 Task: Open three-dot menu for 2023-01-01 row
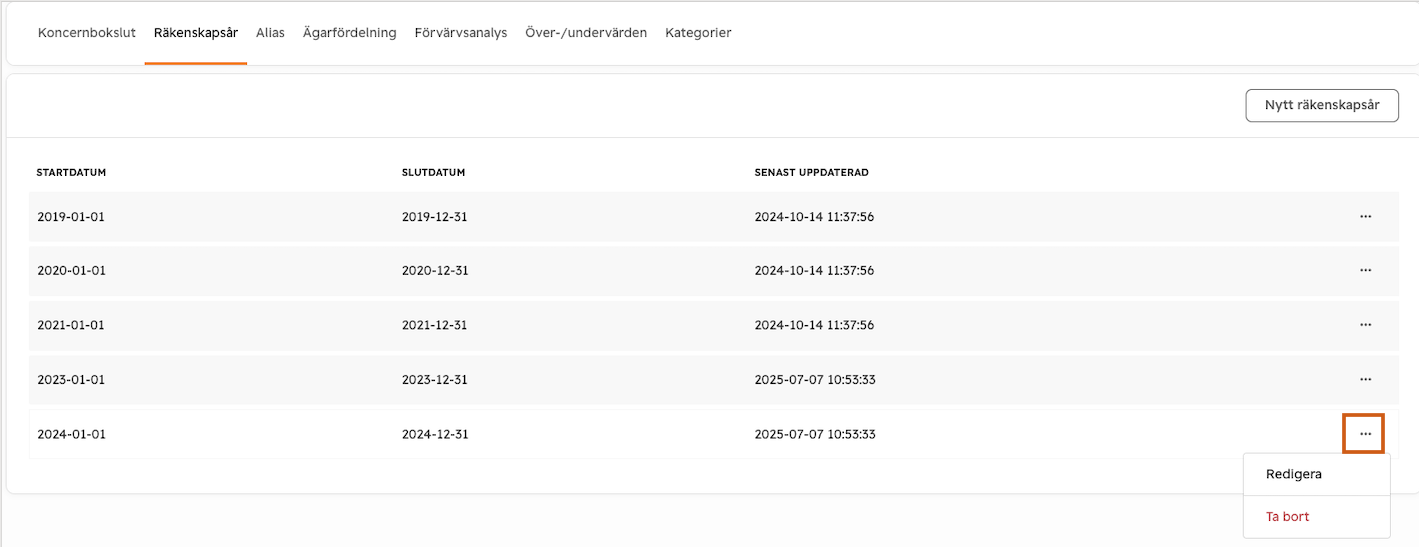tap(1365, 379)
